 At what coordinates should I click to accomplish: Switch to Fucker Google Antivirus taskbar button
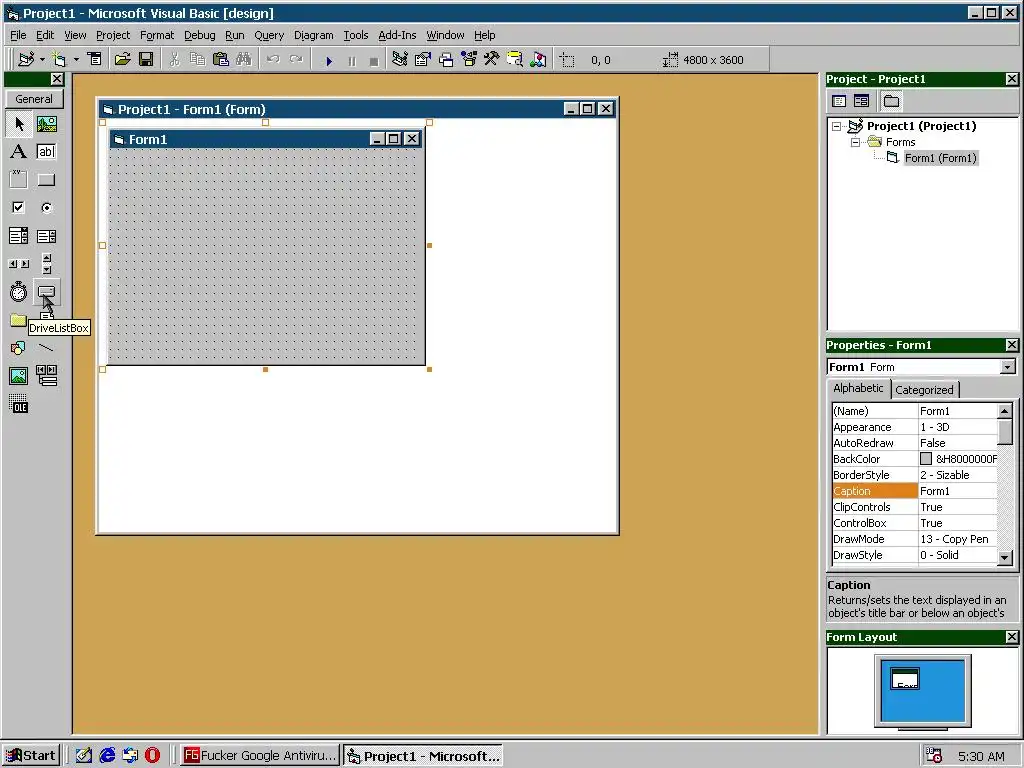[259, 756]
